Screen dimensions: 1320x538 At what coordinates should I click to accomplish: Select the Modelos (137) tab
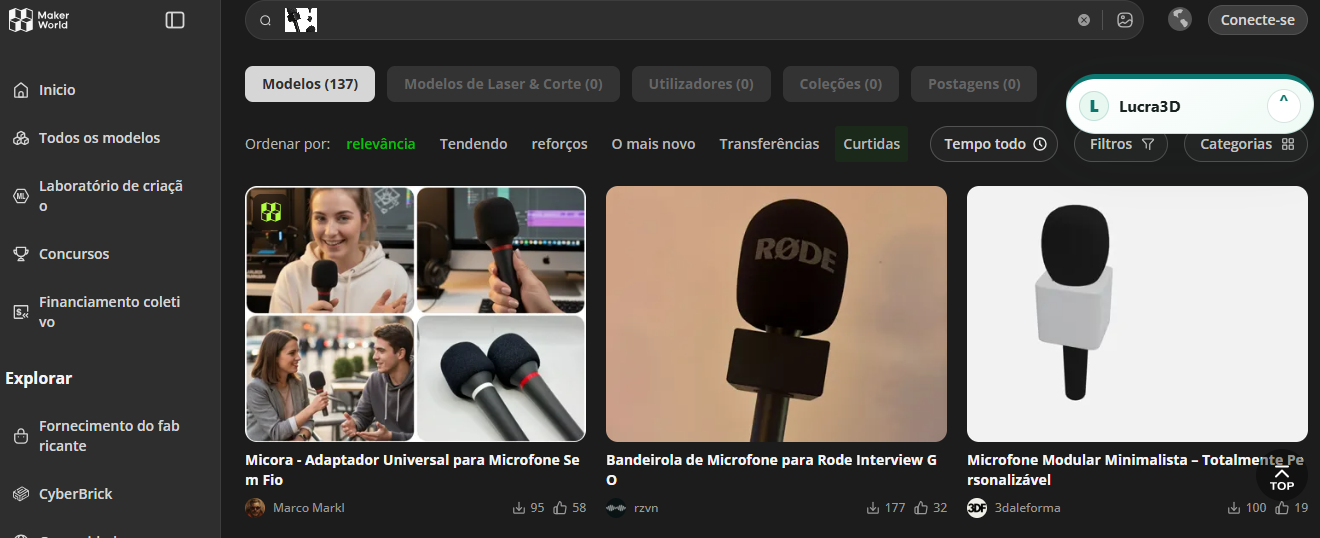[x=310, y=84]
